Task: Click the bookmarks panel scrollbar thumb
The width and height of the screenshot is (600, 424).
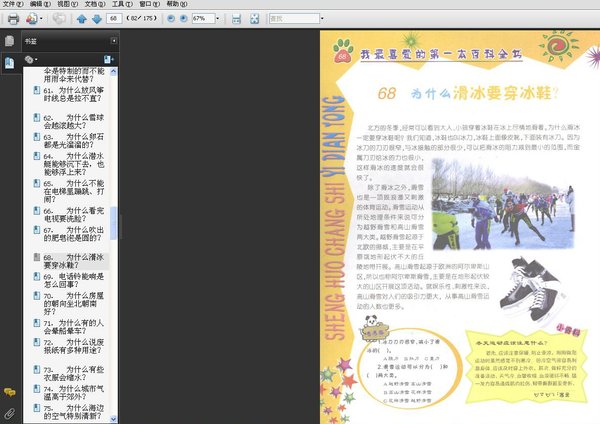Action: 114,223
